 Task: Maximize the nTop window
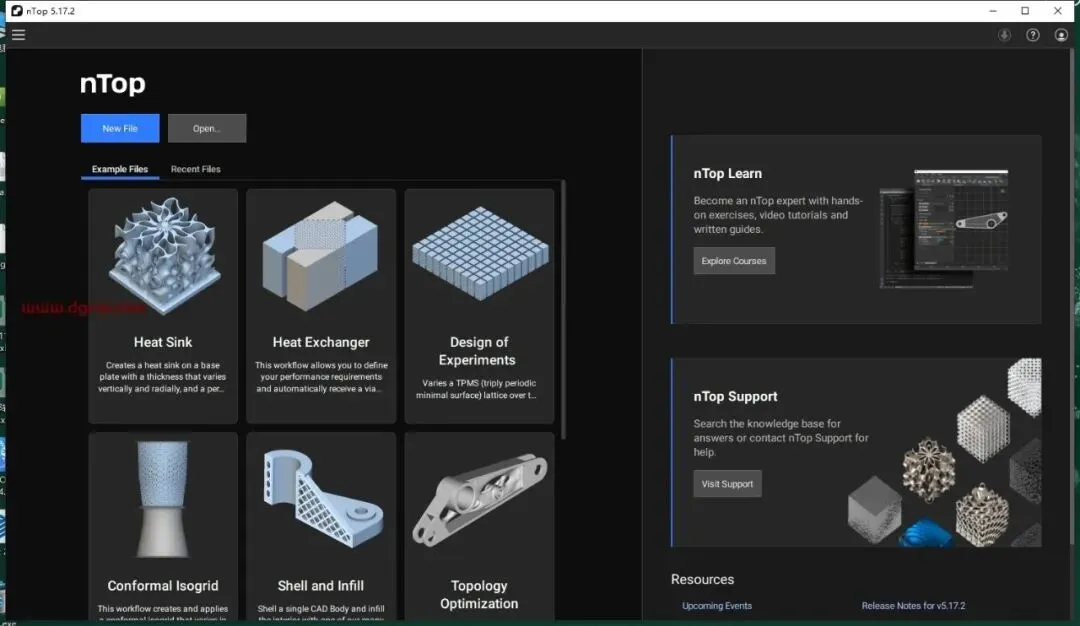1025,11
